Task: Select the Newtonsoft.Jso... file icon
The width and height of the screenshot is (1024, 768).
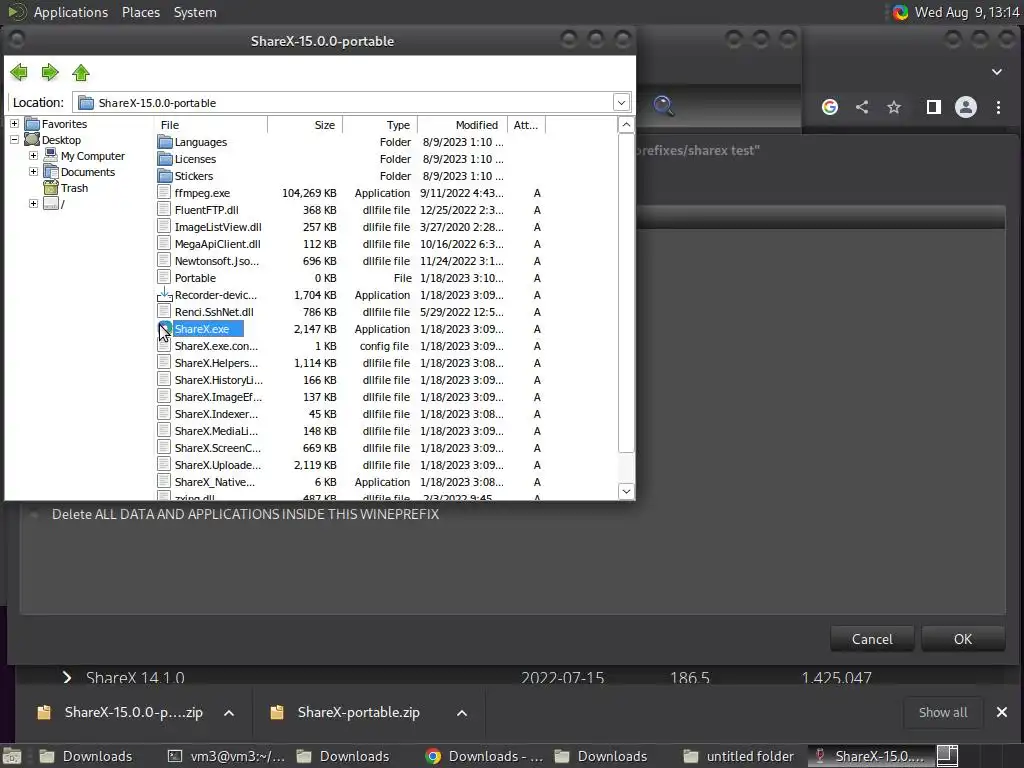Action: coord(165,261)
